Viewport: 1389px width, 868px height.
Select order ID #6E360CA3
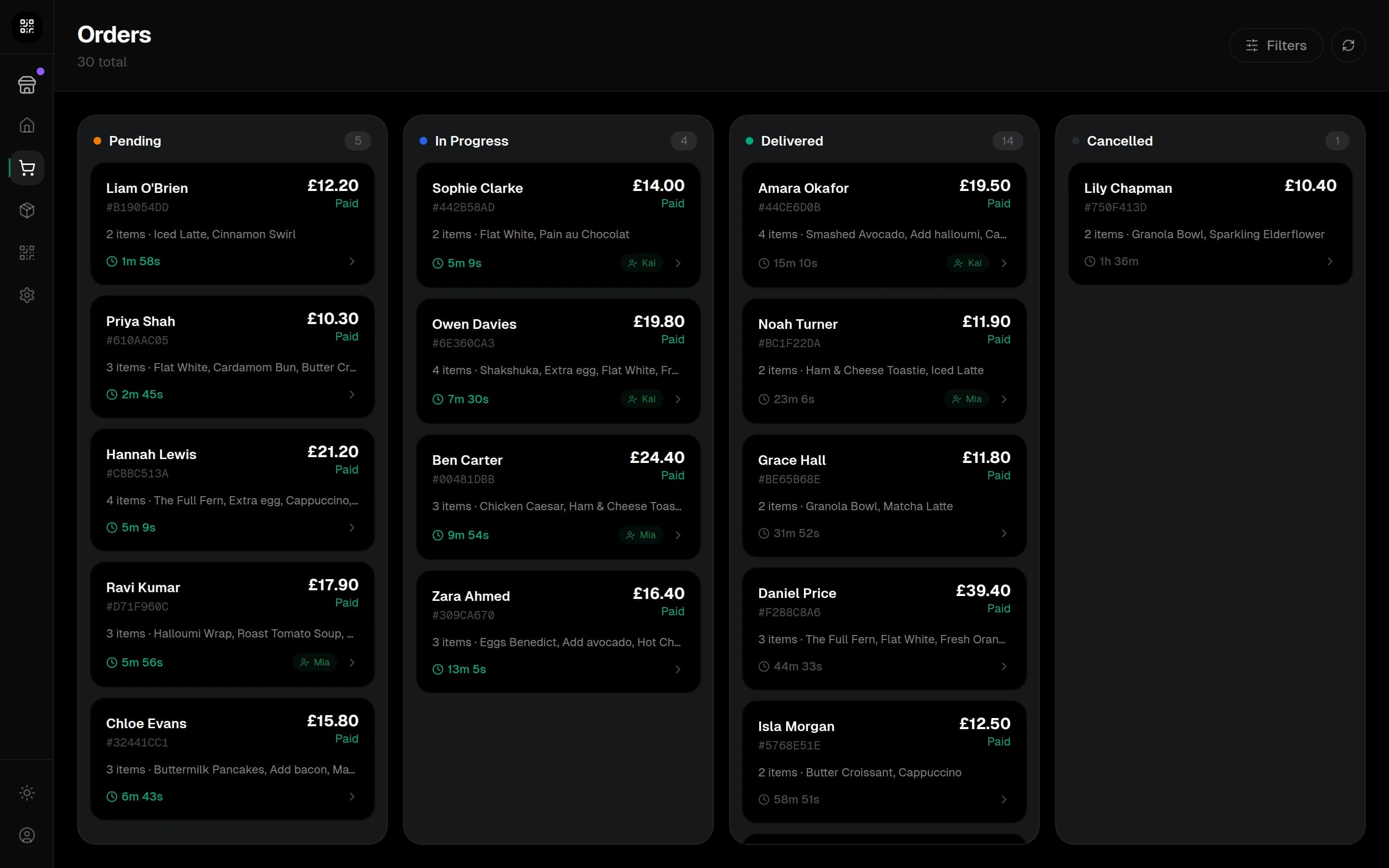coord(463,343)
